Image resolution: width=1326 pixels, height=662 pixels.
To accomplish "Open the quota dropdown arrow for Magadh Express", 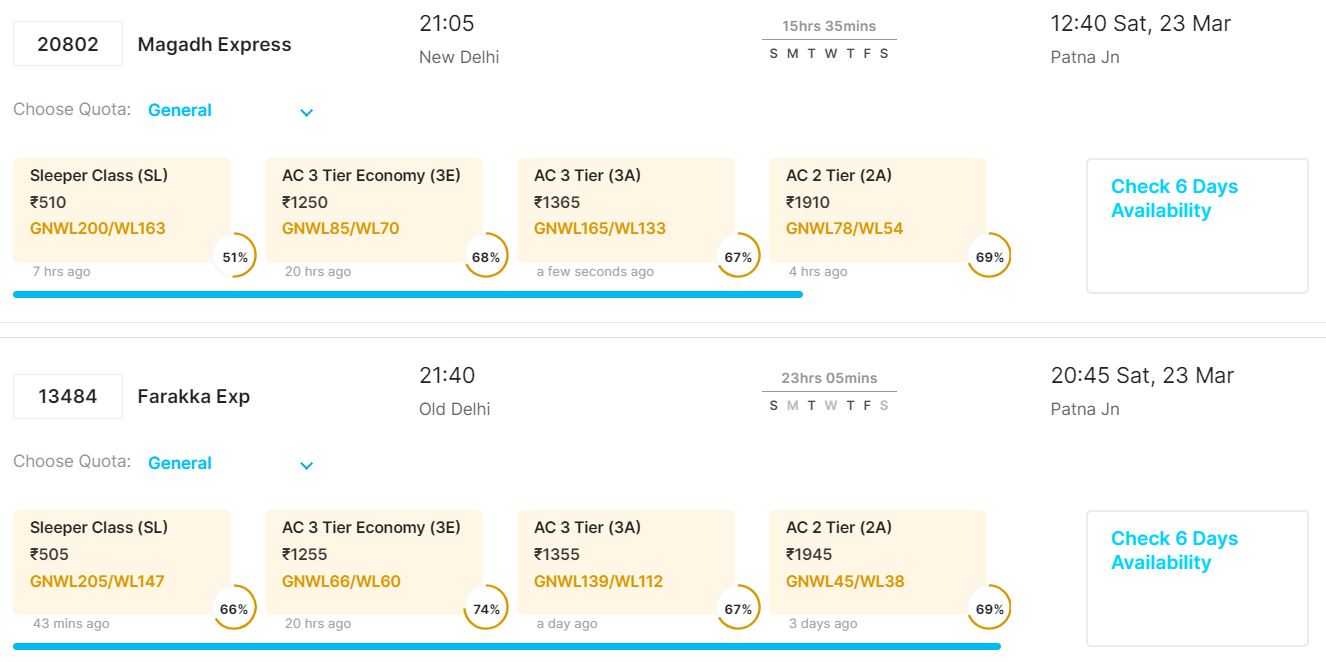I will click(x=307, y=112).
